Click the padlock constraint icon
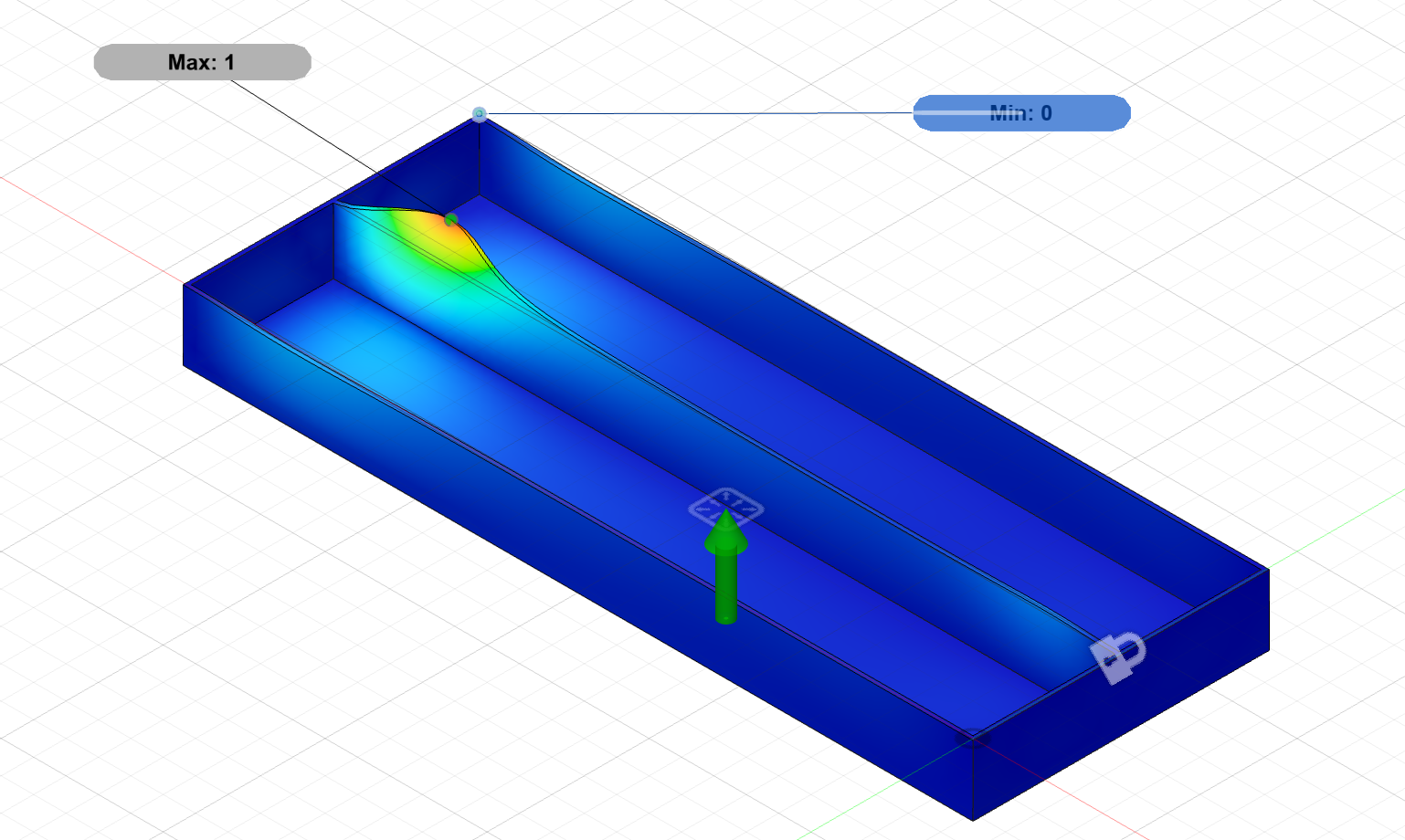 coord(1118,656)
